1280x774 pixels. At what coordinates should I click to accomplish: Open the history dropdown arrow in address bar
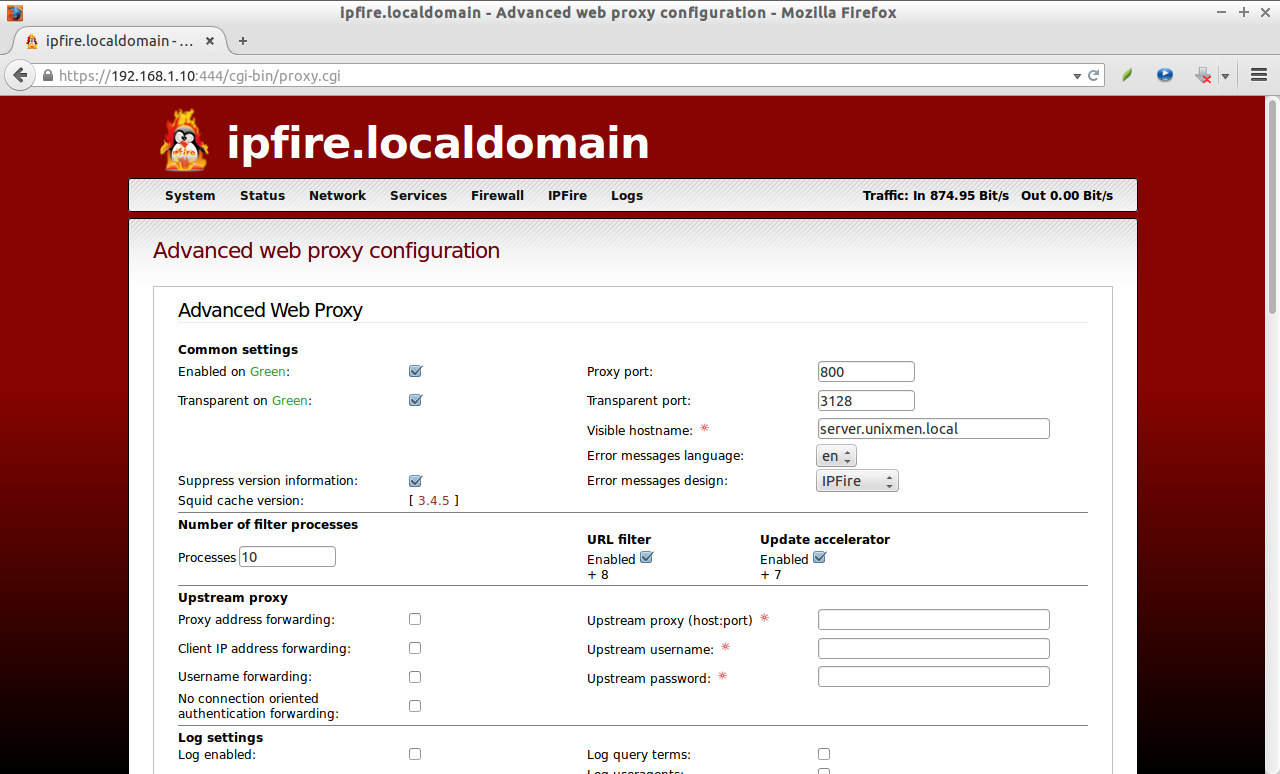(x=1077, y=76)
